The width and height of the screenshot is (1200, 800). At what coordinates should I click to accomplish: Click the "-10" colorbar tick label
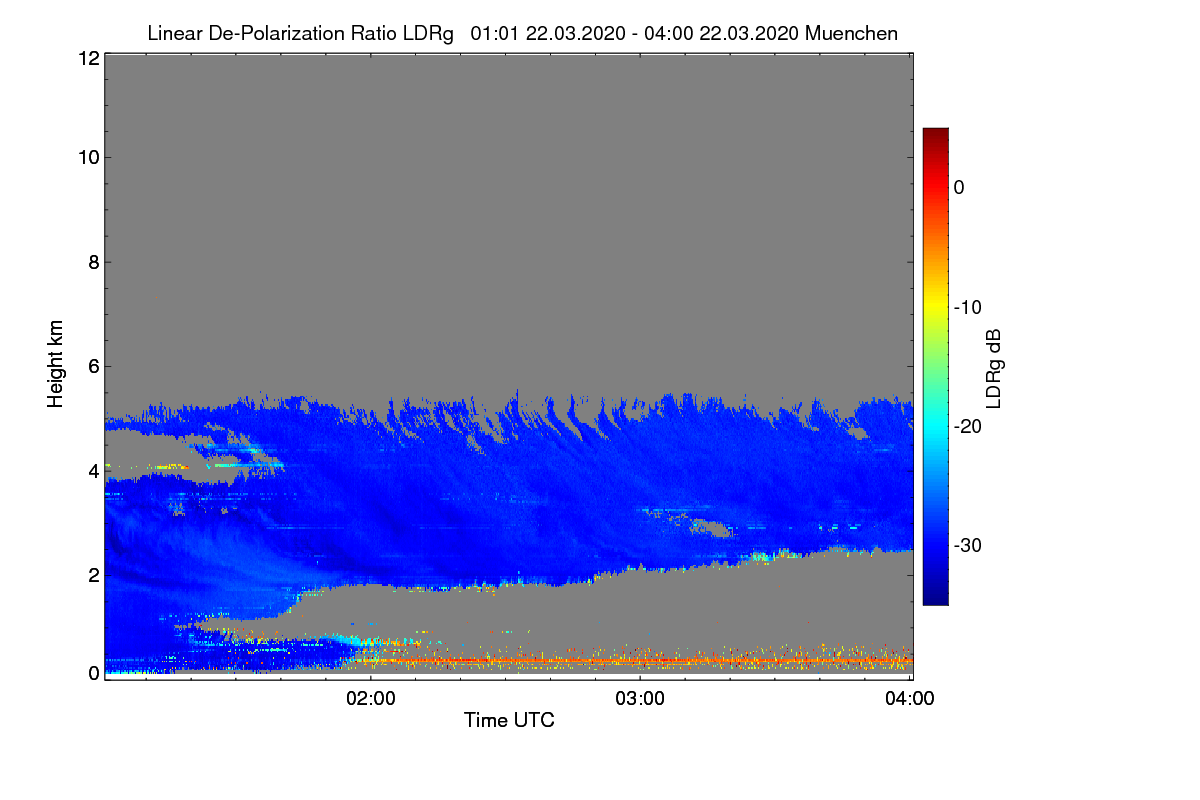pyautogui.click(x=967, y=307)
